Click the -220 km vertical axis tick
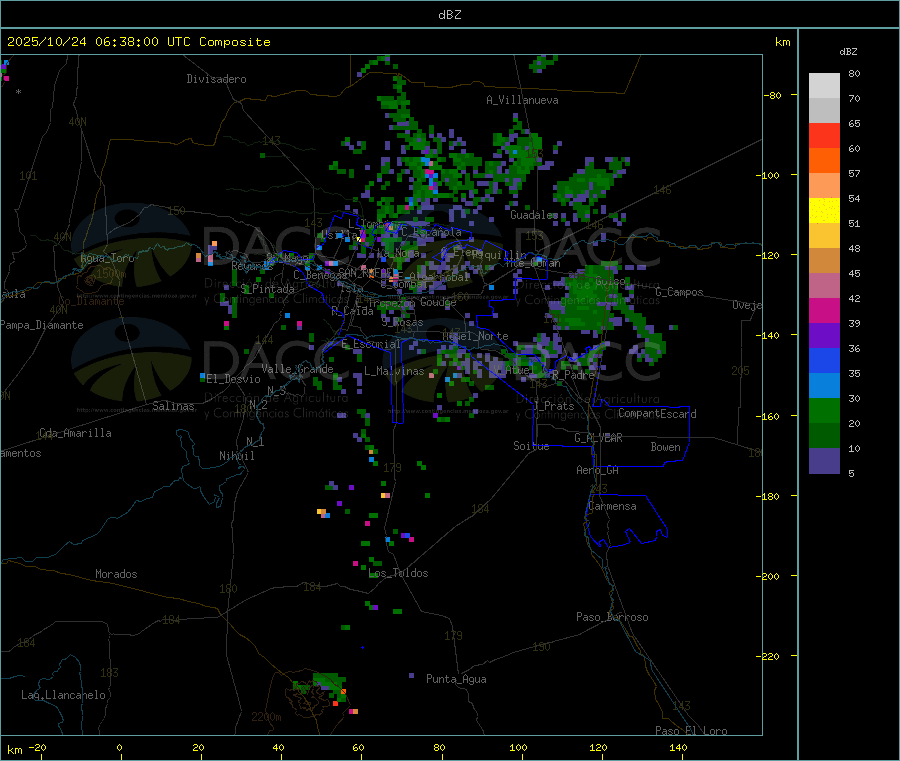Screen dimensions: 900x761 pyautogui.click(x=770, y=657)
